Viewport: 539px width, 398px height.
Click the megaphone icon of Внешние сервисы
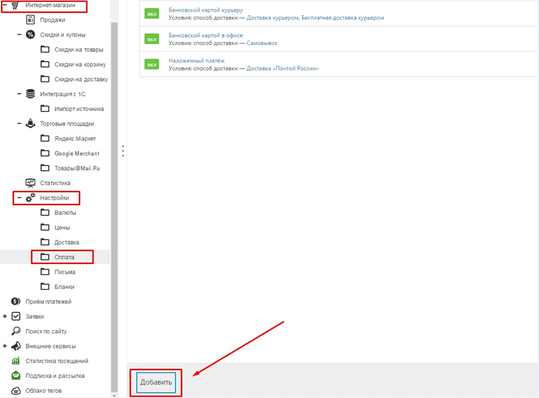click(x=16, y=346)
